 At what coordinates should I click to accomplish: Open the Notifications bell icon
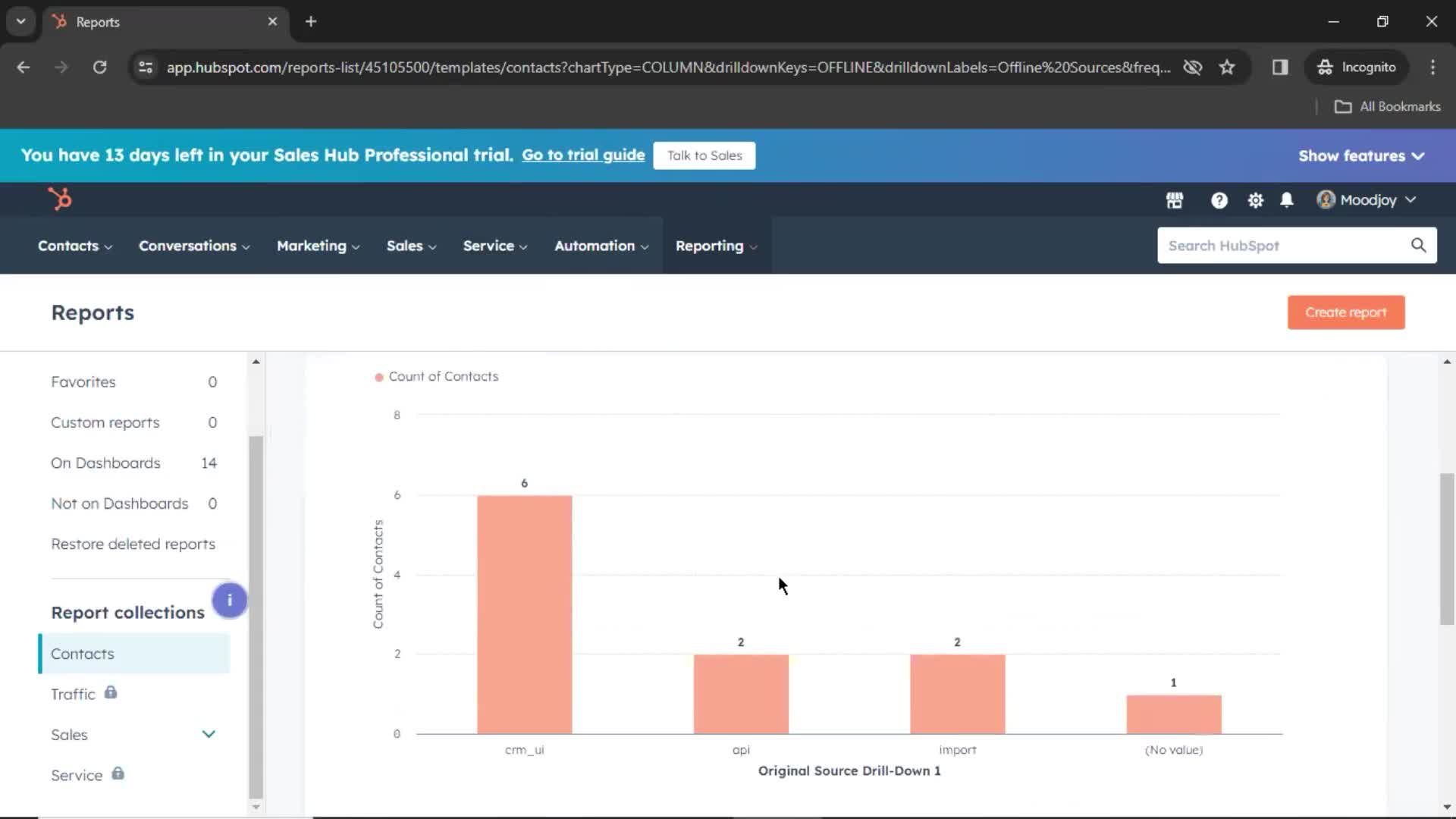click(1288, 199)
